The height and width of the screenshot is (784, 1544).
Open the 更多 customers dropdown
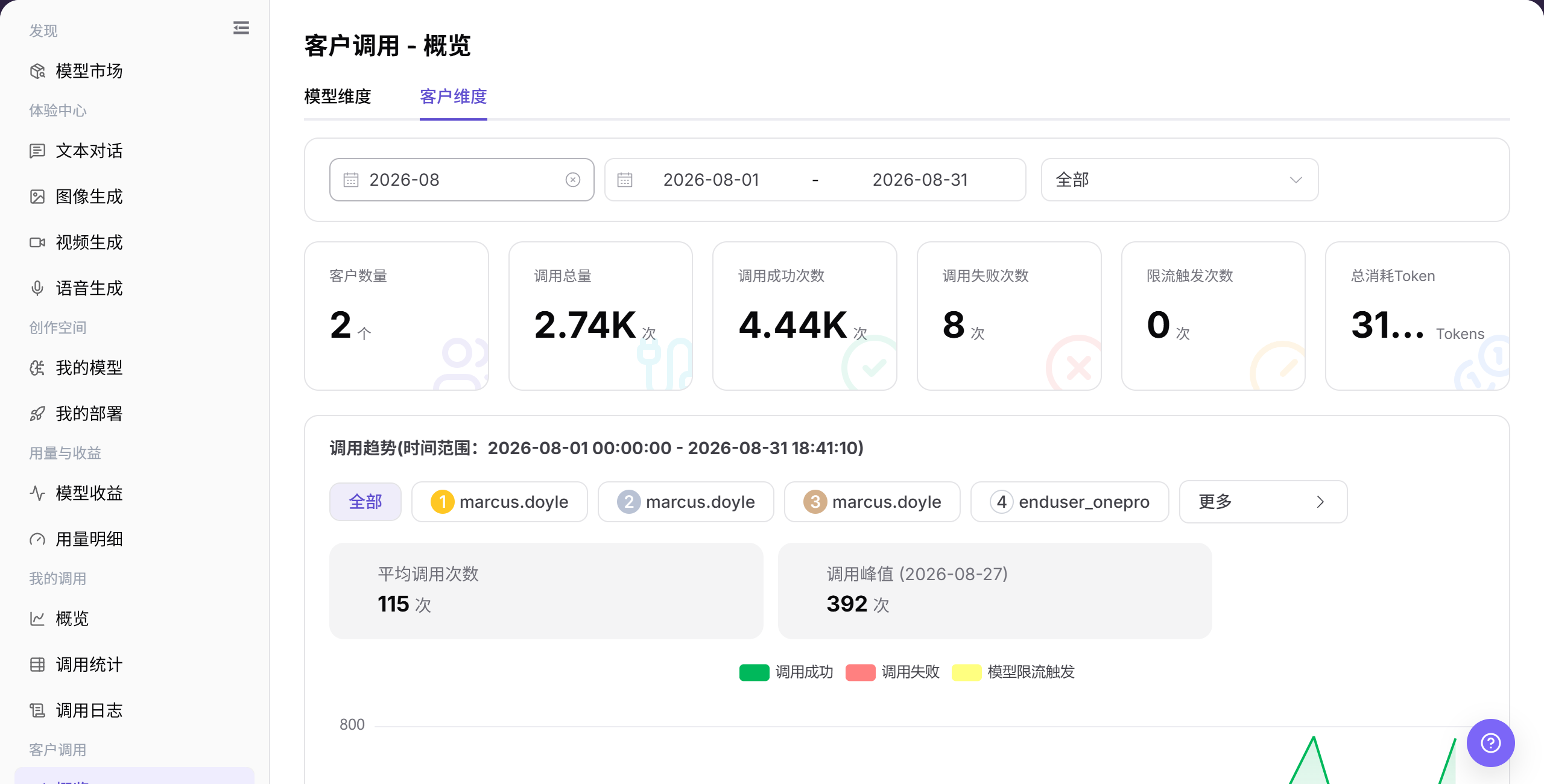pos(1263,502)
